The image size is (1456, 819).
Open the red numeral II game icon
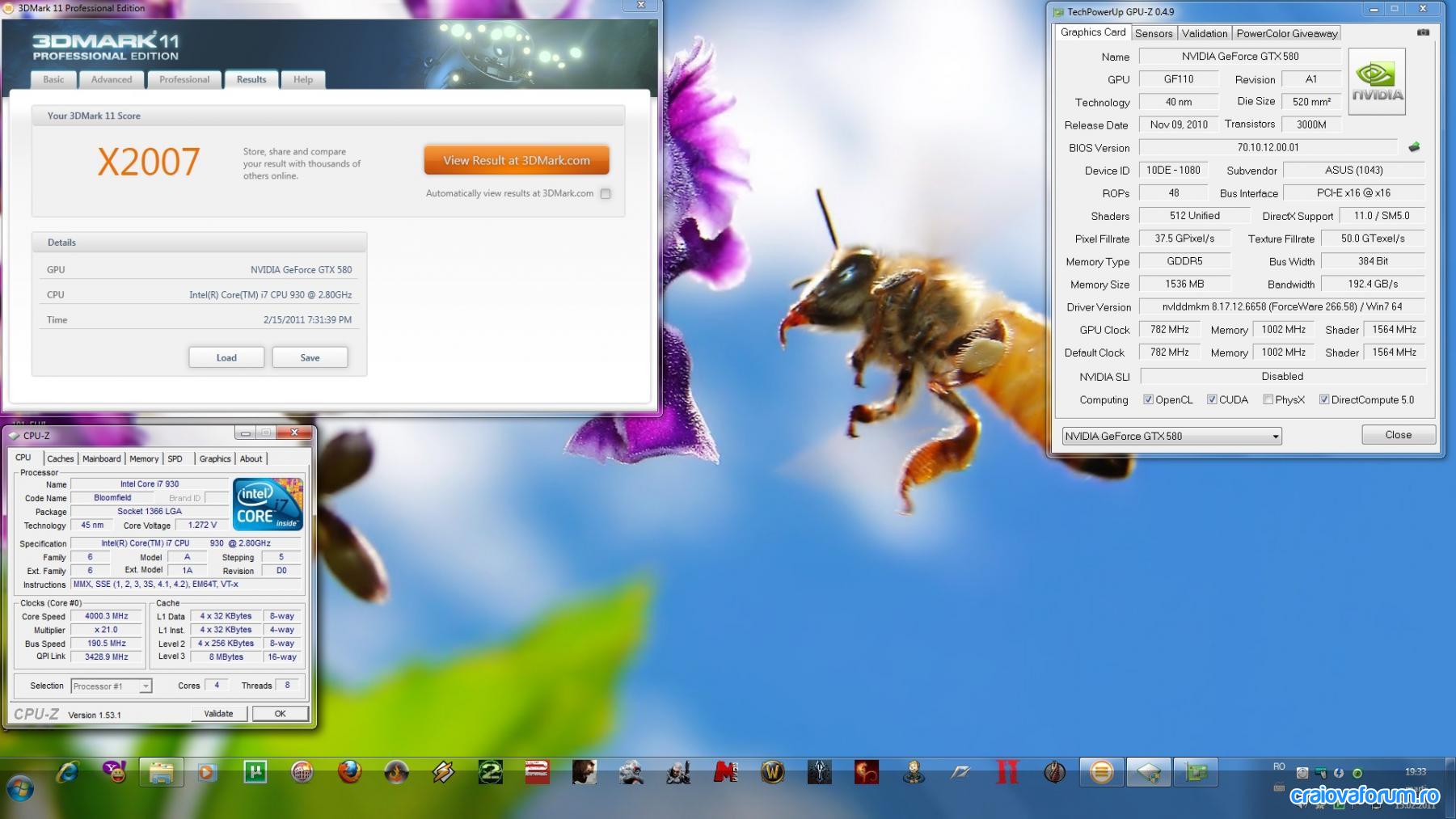(1007, 773)
